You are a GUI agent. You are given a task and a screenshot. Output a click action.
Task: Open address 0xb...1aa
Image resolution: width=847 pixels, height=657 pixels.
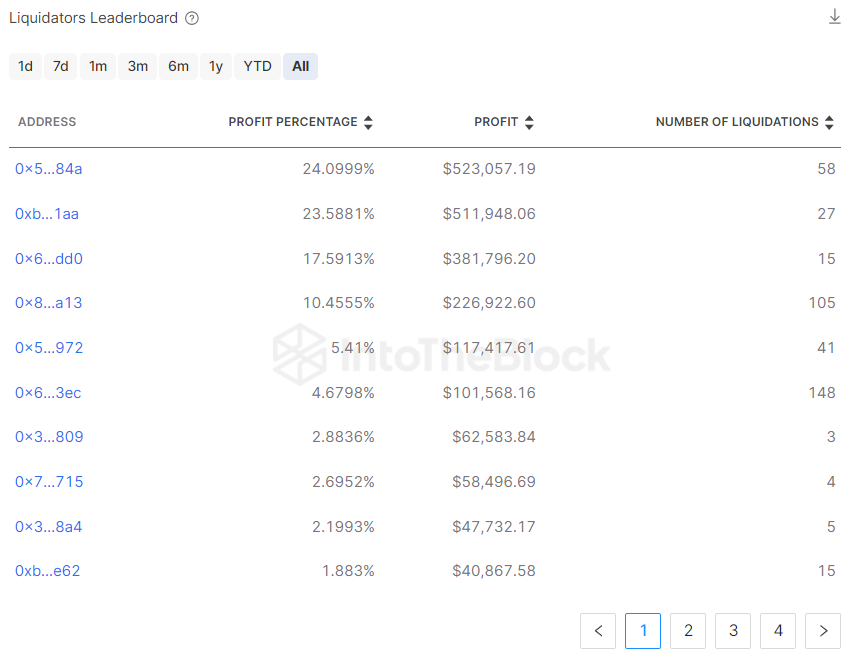(48, 213)
